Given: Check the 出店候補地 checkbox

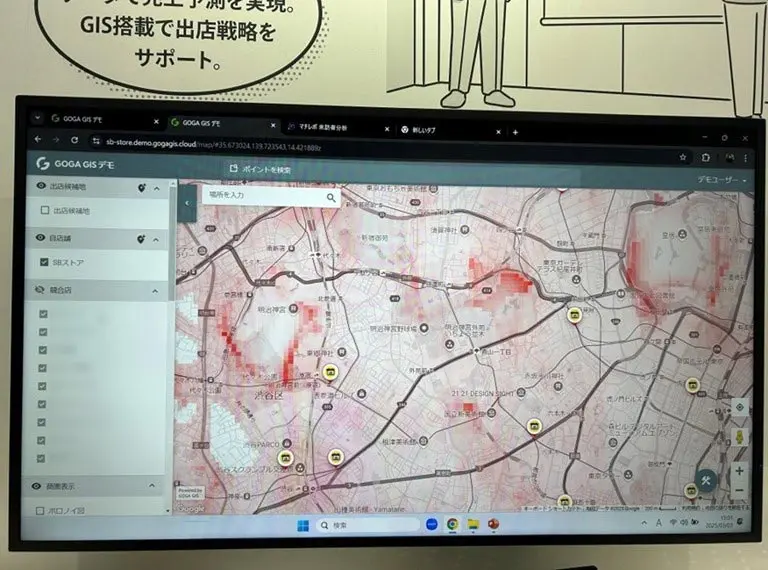Looking at the screenshot, I should pos(45,210).
